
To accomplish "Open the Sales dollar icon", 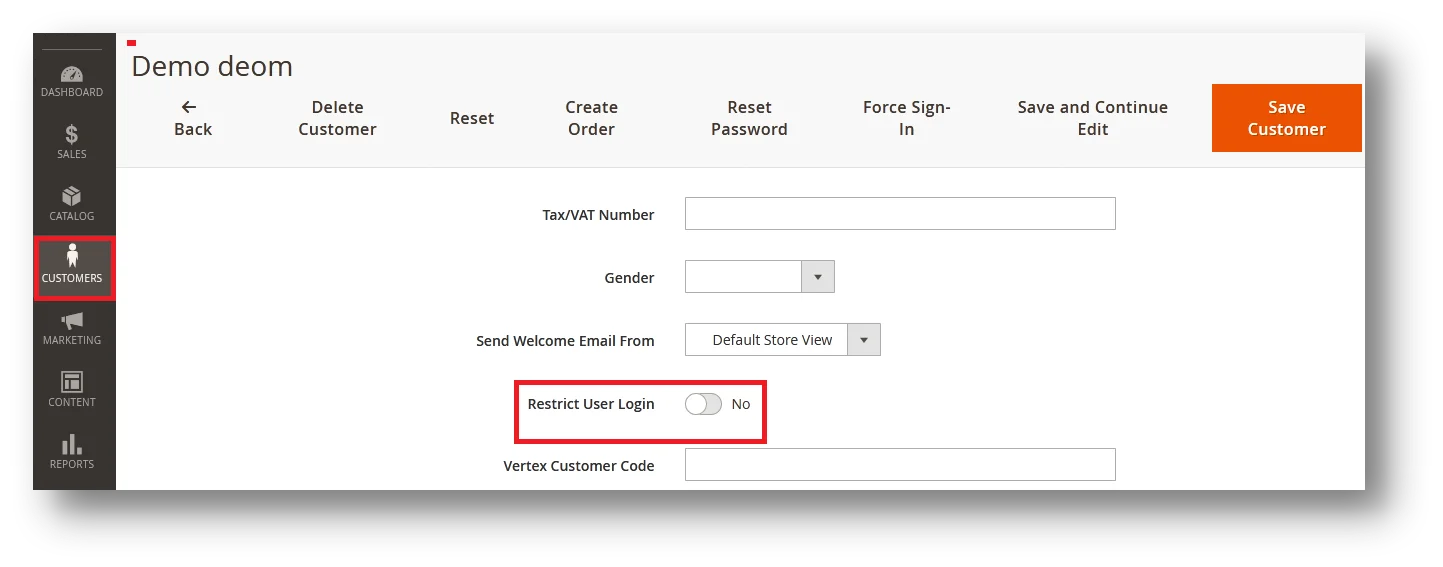I will click(x=72, y=134).
